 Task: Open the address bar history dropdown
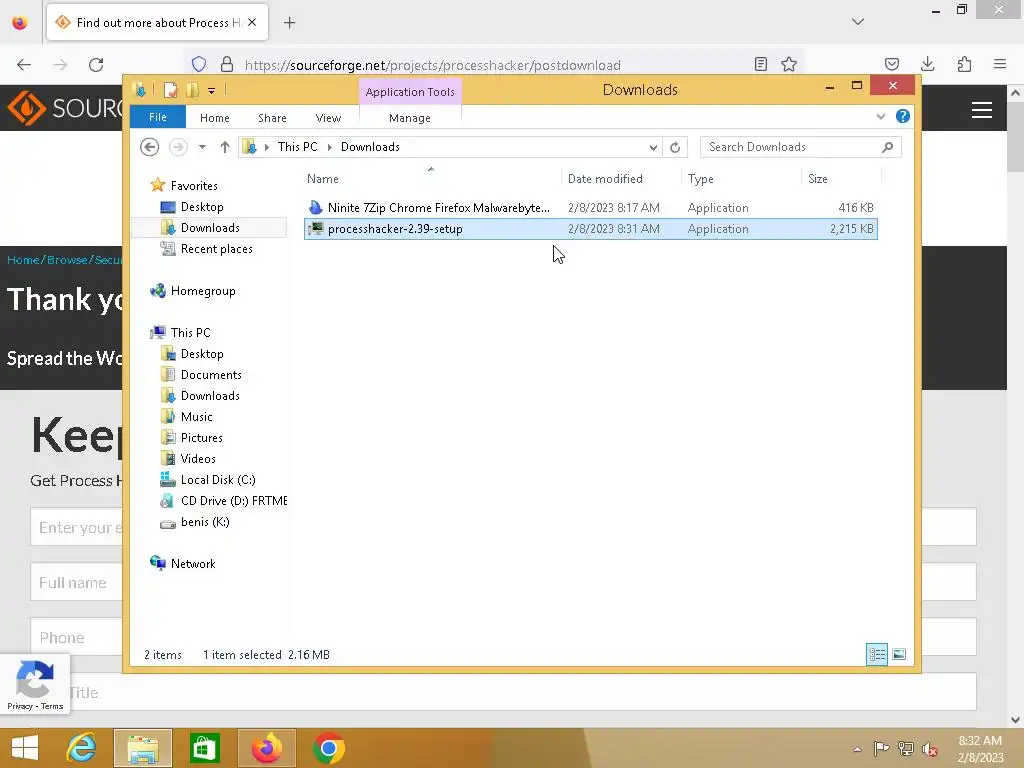(653, 147)
